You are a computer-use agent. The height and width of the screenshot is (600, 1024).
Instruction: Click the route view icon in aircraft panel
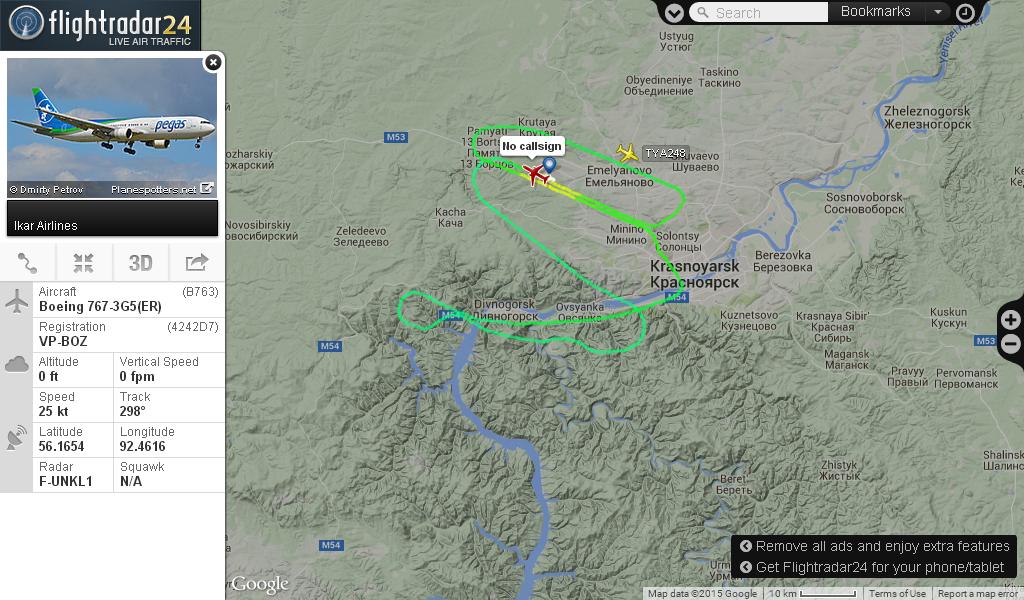coord(27,262)
